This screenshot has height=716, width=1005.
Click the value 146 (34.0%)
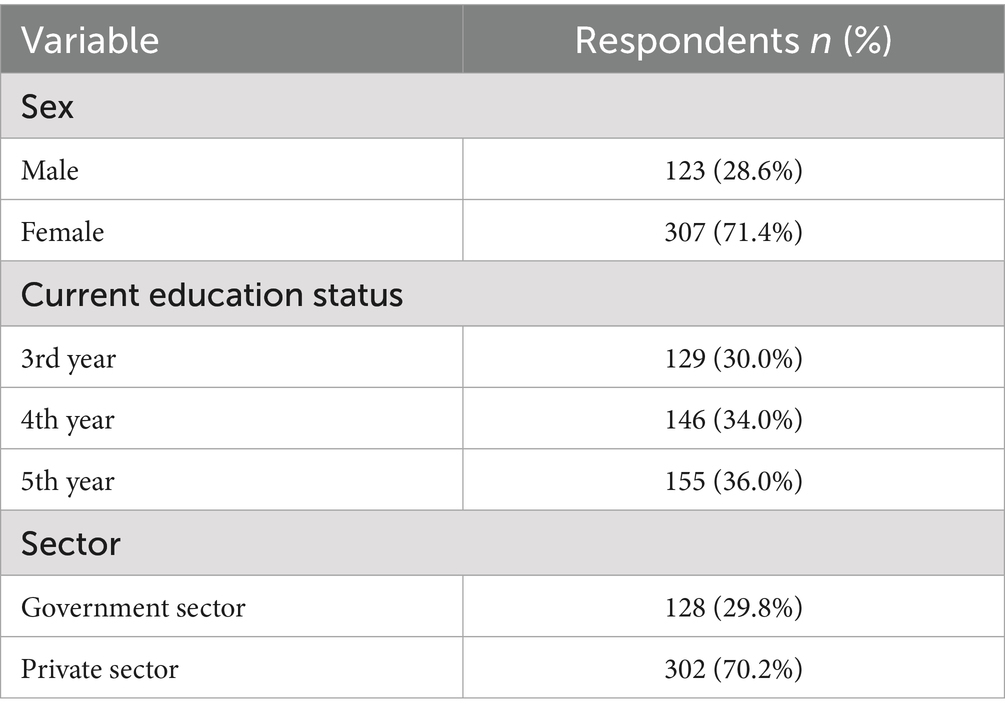pyautogui.click(x=733, y=420)
